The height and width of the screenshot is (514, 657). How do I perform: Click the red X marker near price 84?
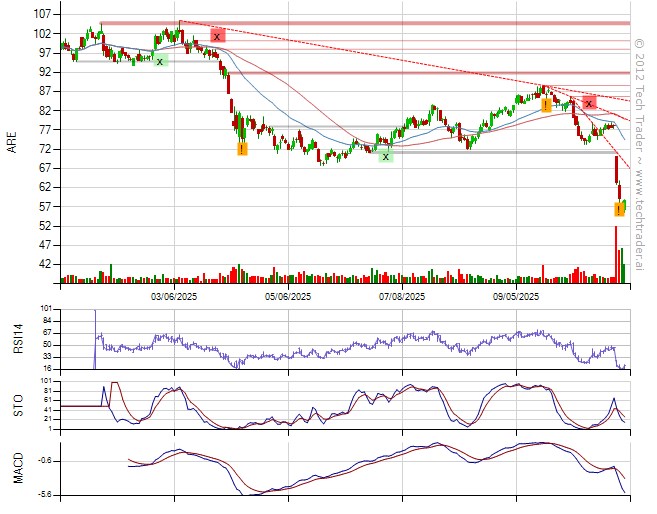pos(590,103)
